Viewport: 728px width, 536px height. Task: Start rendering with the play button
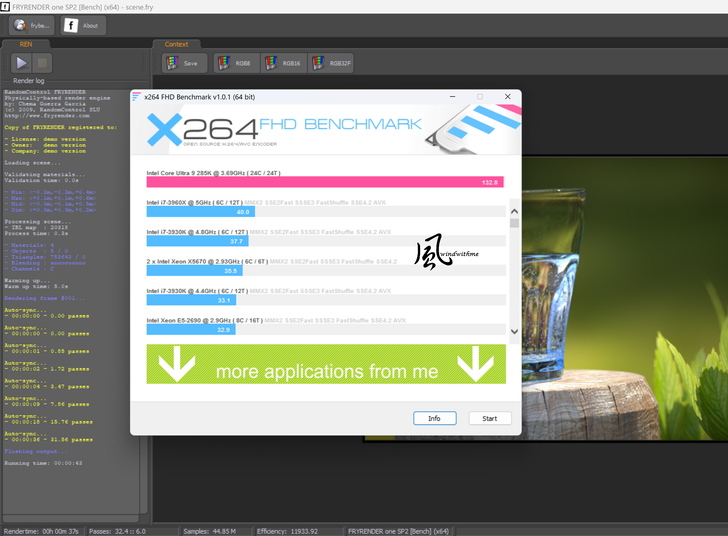click(x=20, y=63)
